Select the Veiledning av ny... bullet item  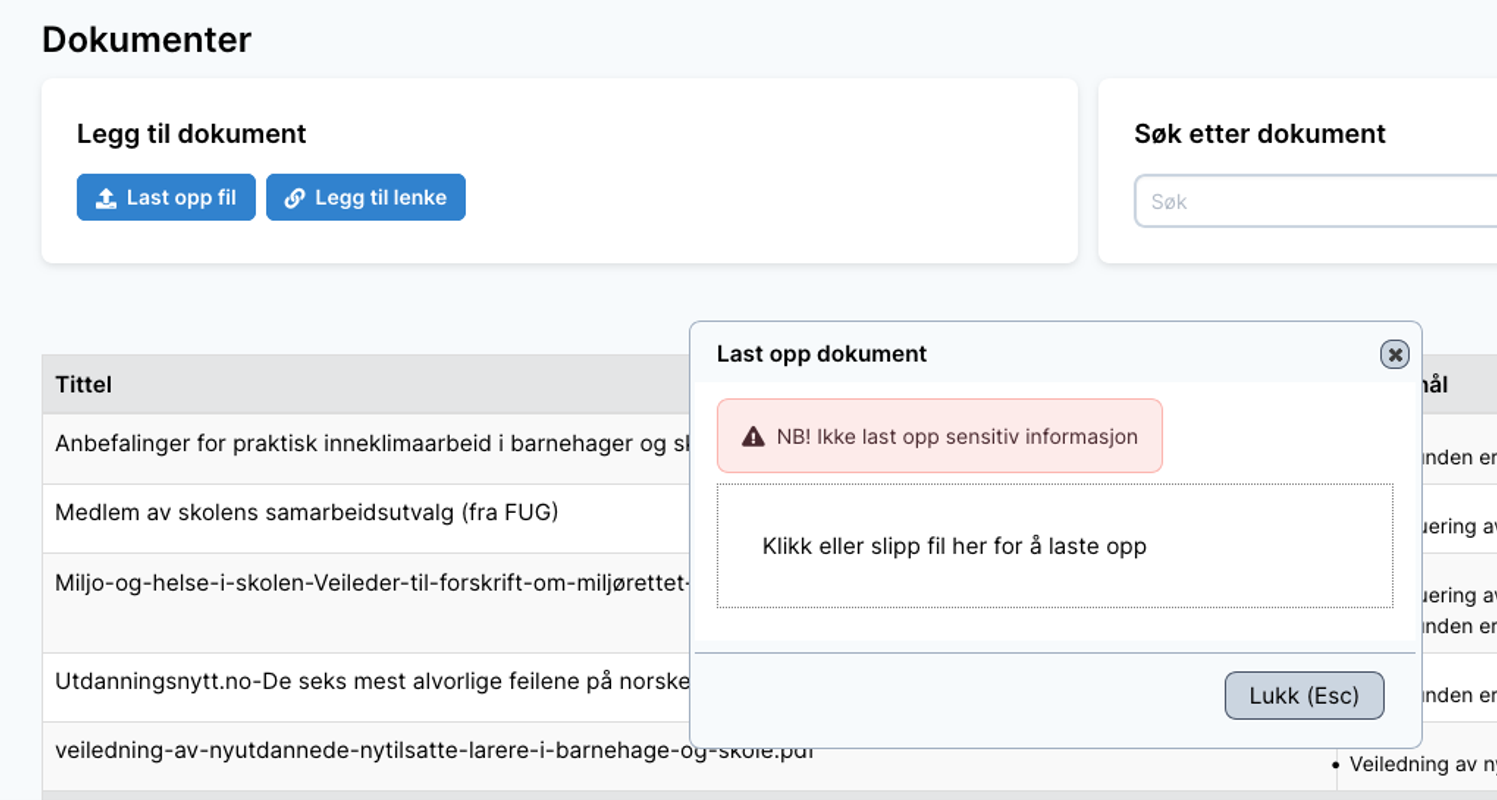coord(1422,765)
